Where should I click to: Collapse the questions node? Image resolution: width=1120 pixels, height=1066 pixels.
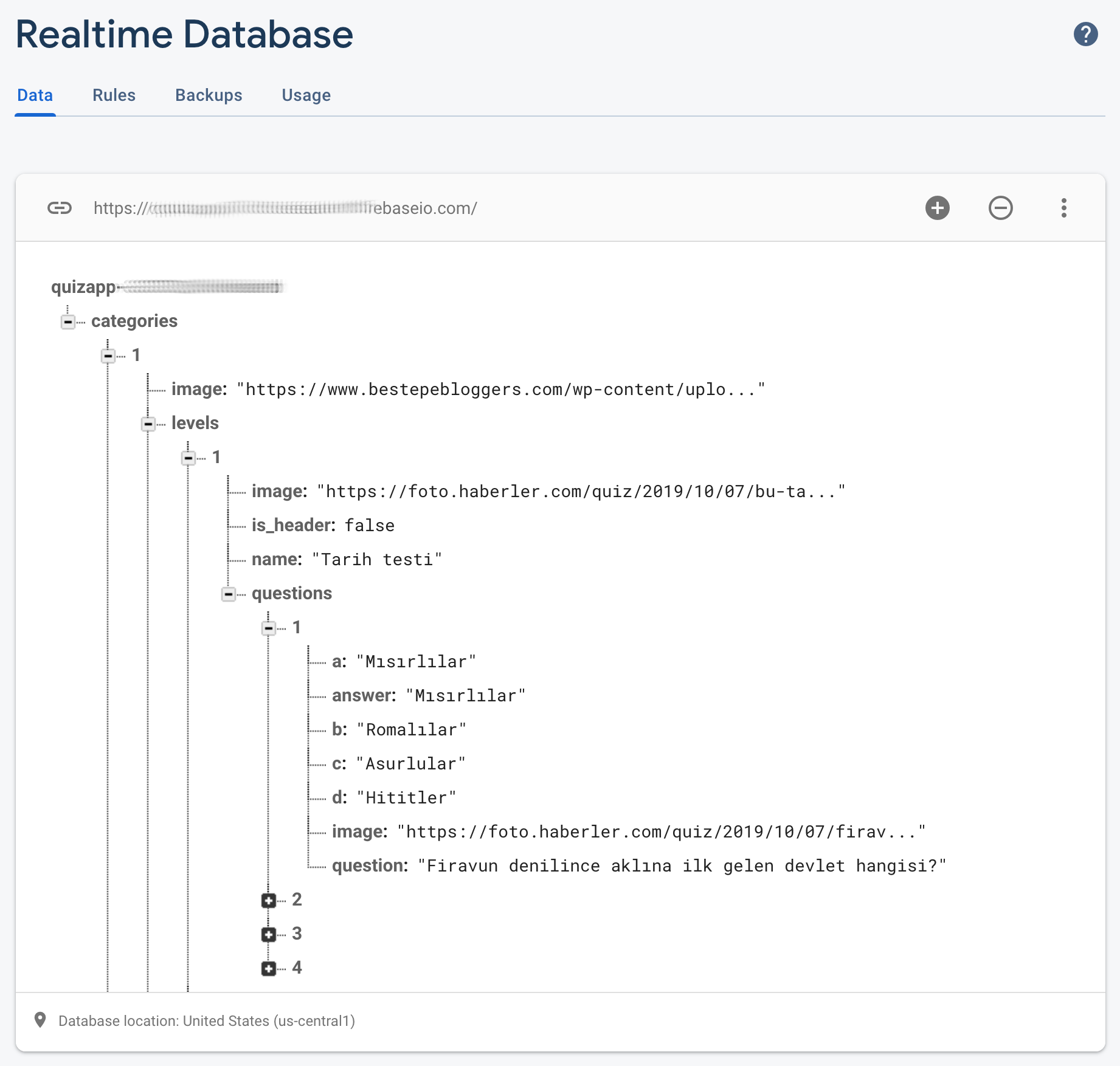(x=229, y=594)
